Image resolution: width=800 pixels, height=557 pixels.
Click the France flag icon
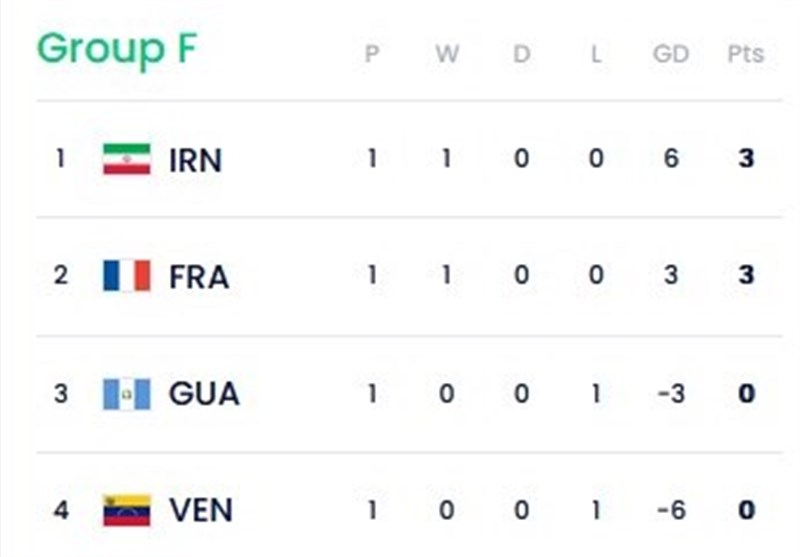tap(127, 276)
